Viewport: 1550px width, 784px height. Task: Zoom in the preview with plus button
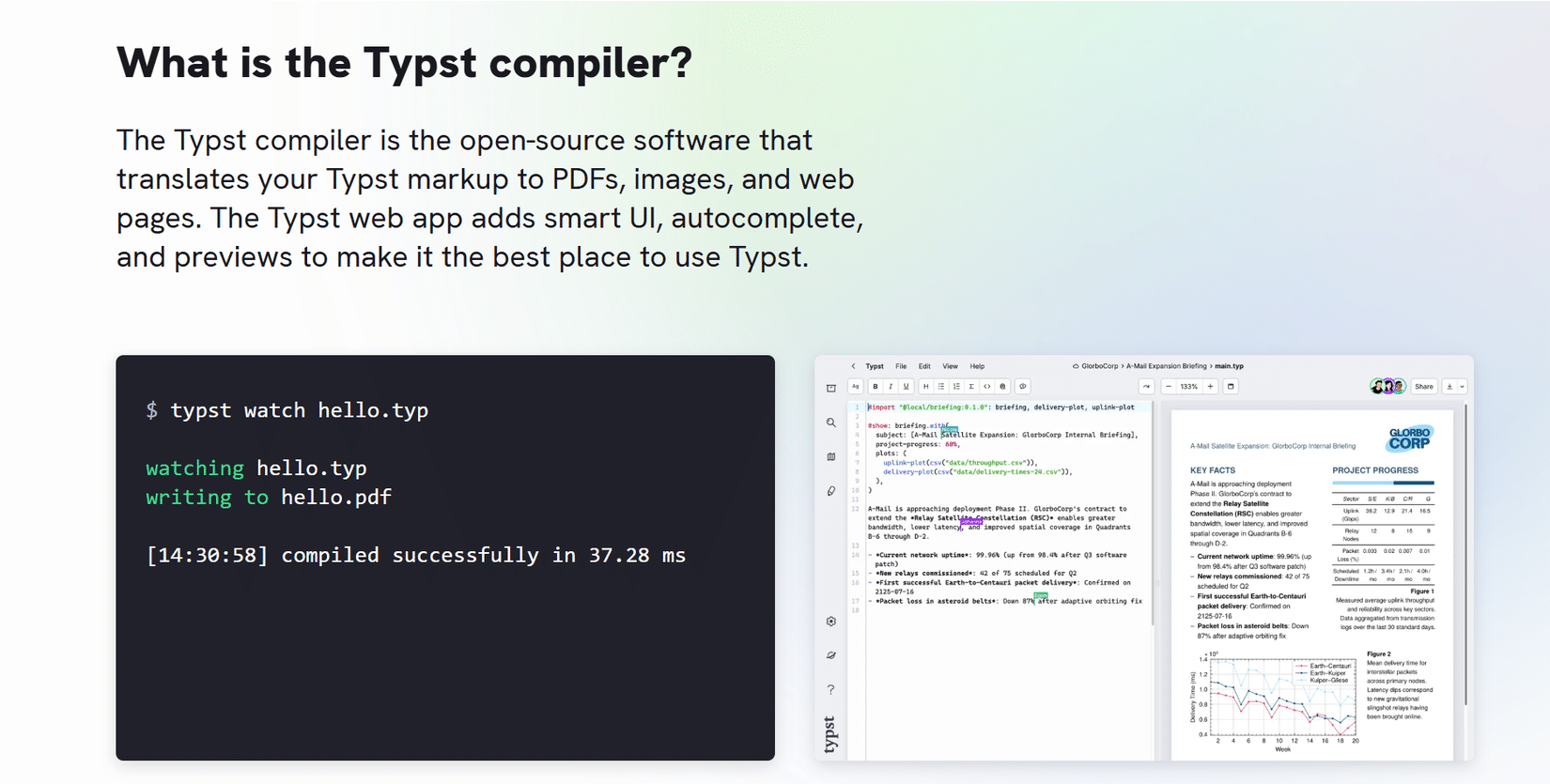[x=1210, y=387]
